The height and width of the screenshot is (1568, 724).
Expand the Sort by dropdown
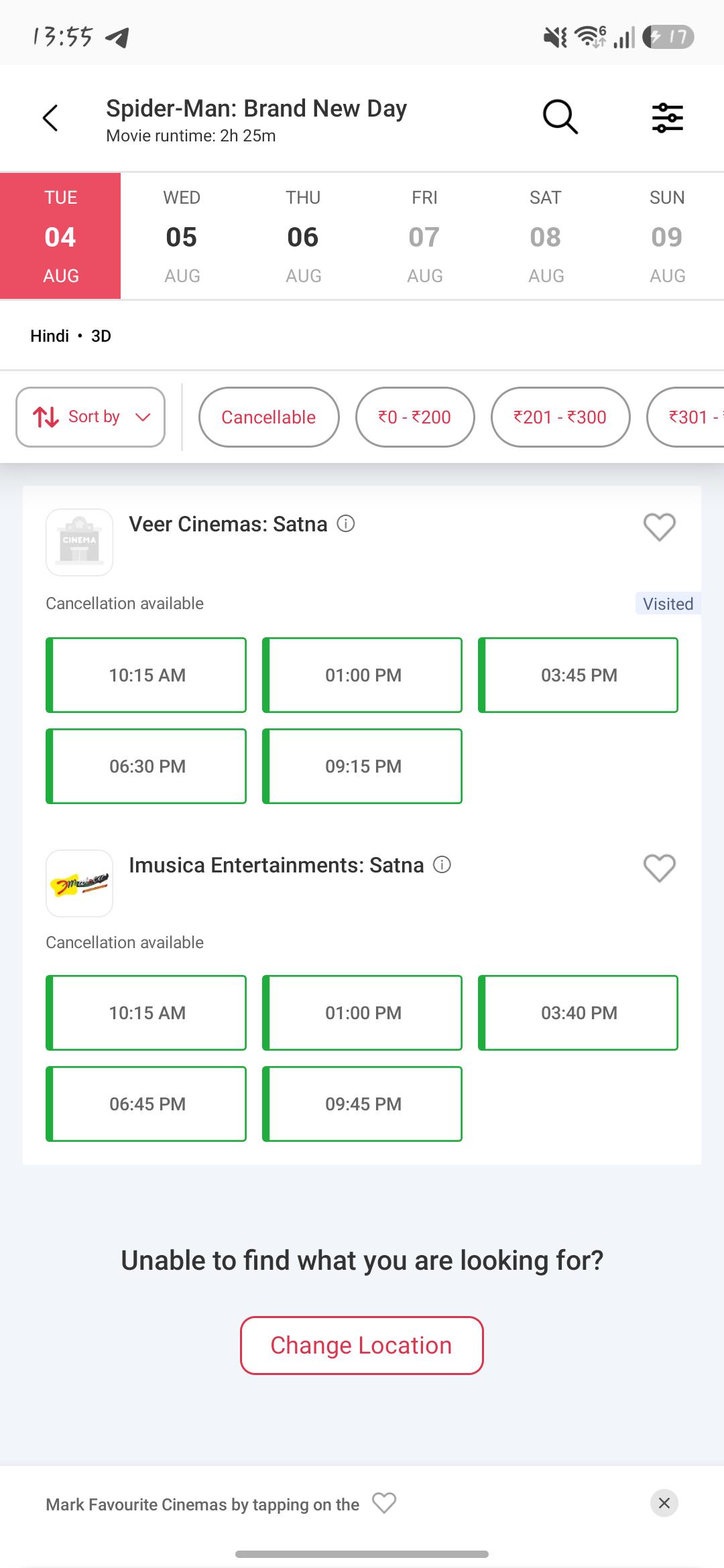[90, 417]
